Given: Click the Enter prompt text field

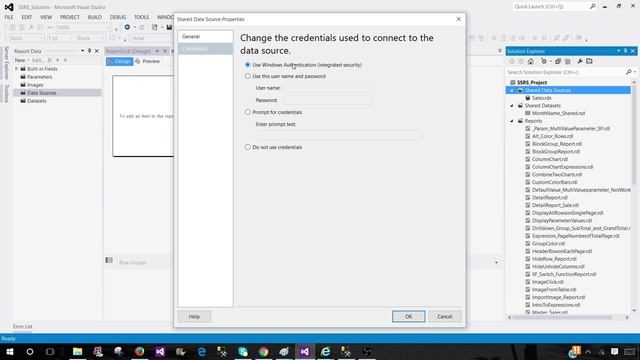Looking at the screenshot, I should pos(339,135).
